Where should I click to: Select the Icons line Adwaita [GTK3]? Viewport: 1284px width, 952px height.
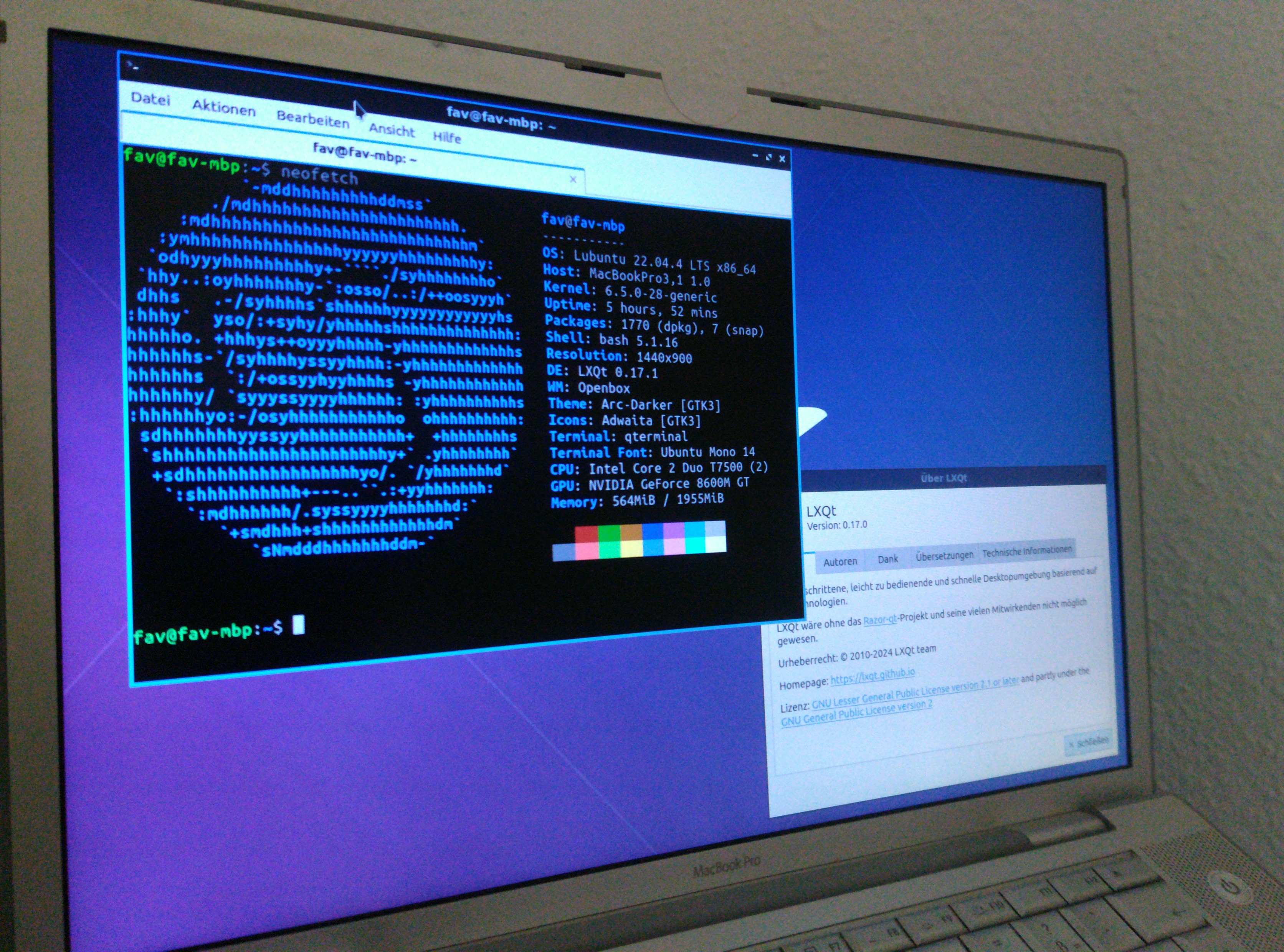(x=625, y=420)
